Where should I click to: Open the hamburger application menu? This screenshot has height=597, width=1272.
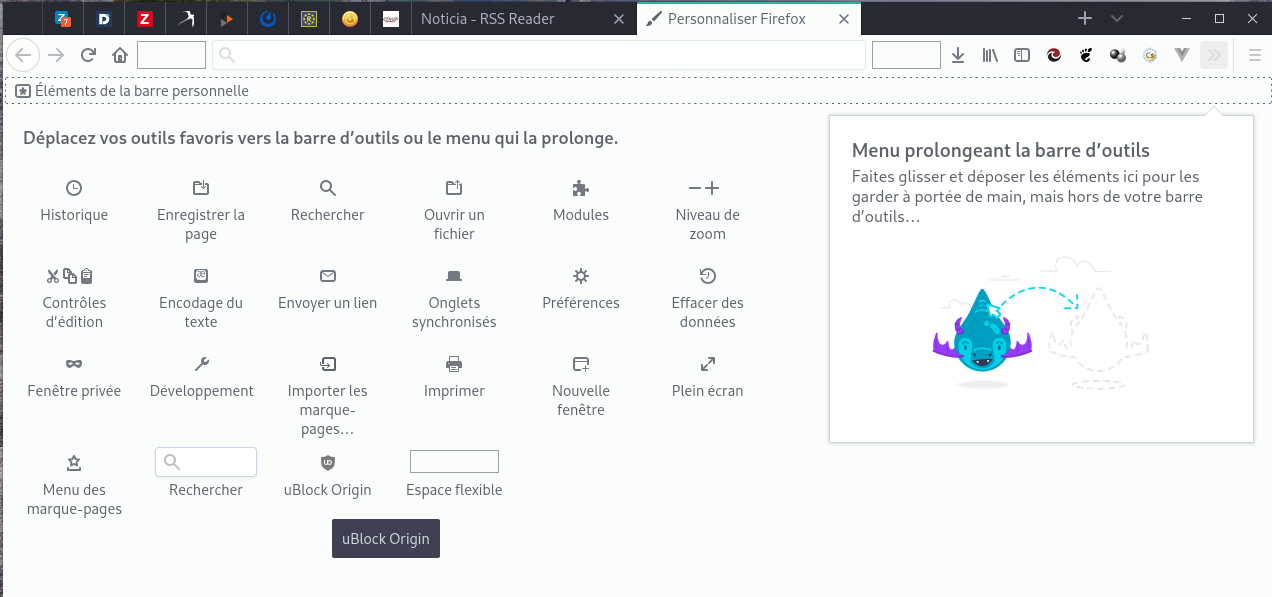coord(1255,56)
